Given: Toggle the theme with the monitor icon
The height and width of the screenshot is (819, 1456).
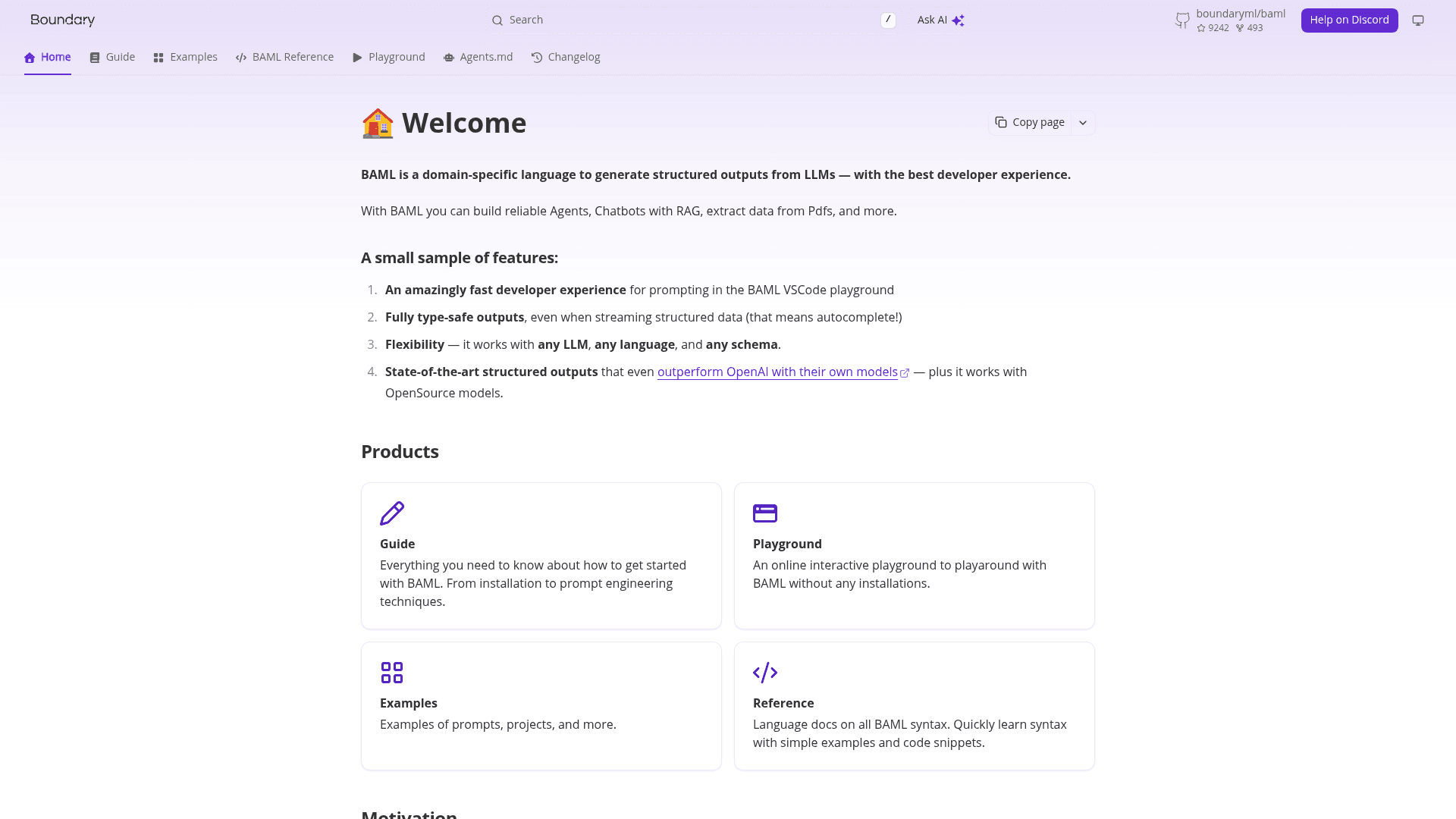Looking at the screenshot, I should 1418,20.
